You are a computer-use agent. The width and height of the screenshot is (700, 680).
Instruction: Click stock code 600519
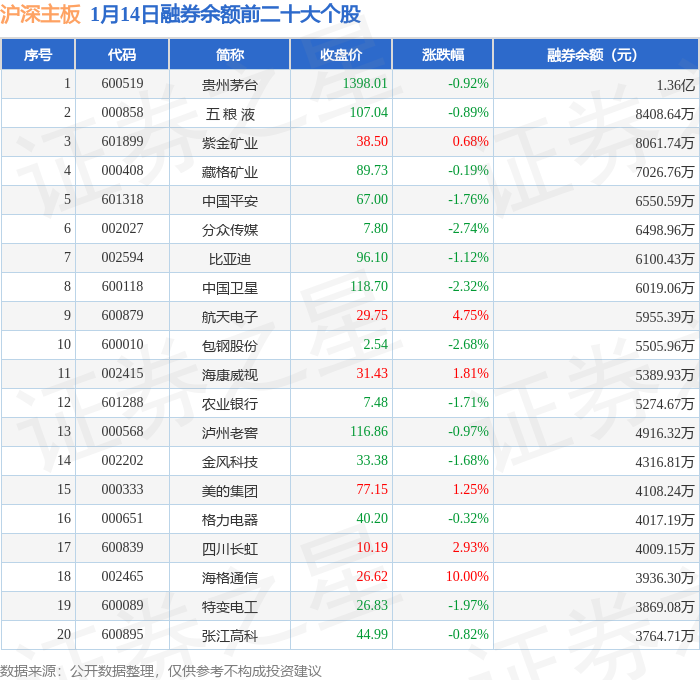[122, 83]
